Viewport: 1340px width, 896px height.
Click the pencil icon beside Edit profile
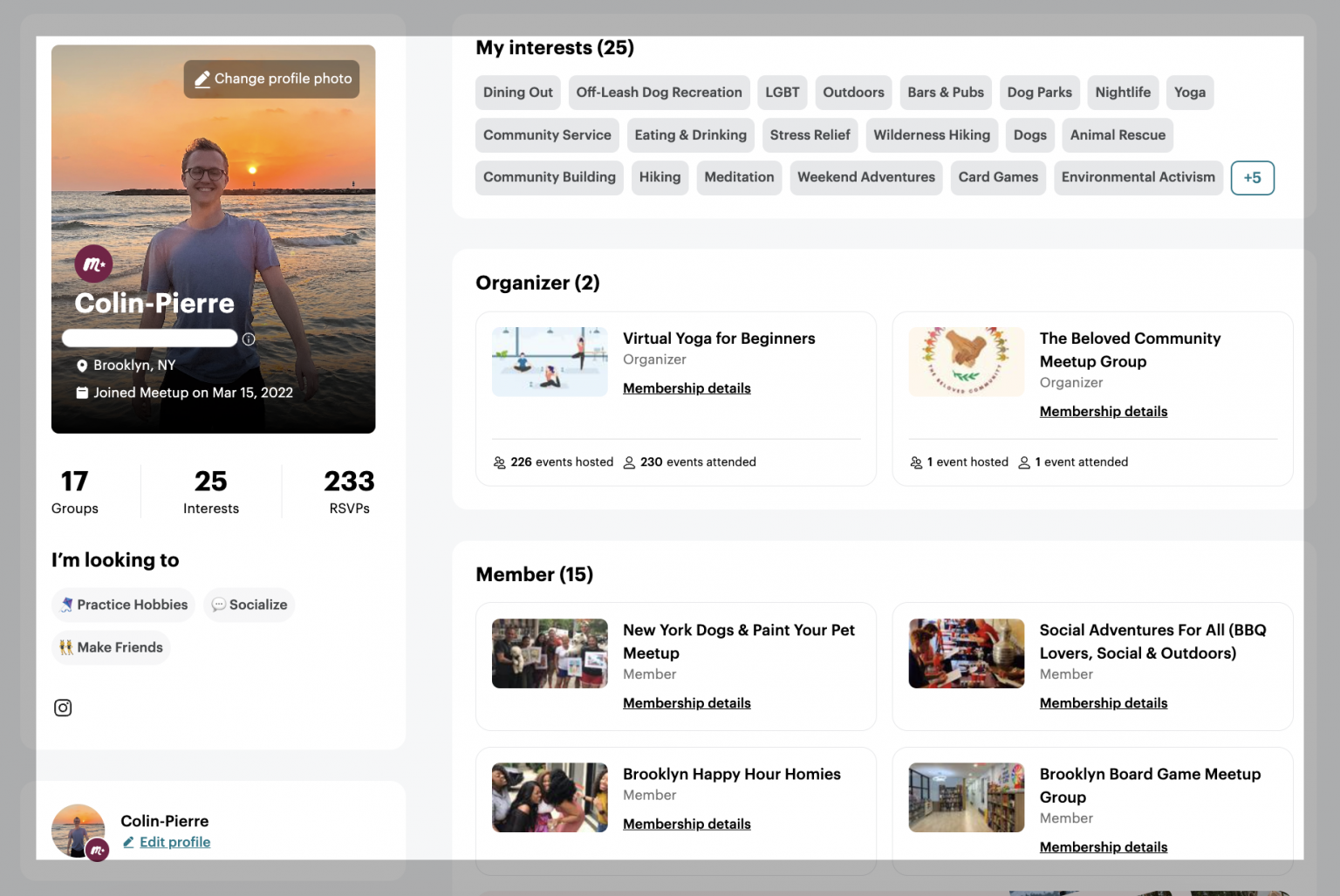(x=130, y=841)
